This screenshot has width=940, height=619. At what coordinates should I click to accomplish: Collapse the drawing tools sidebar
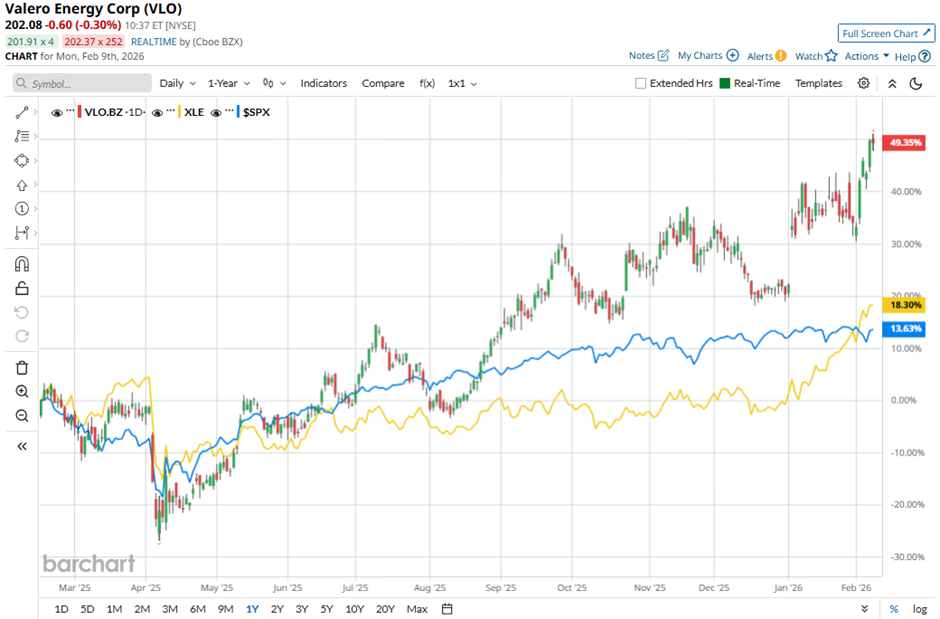pyautogui.click(x=20, y=446)
